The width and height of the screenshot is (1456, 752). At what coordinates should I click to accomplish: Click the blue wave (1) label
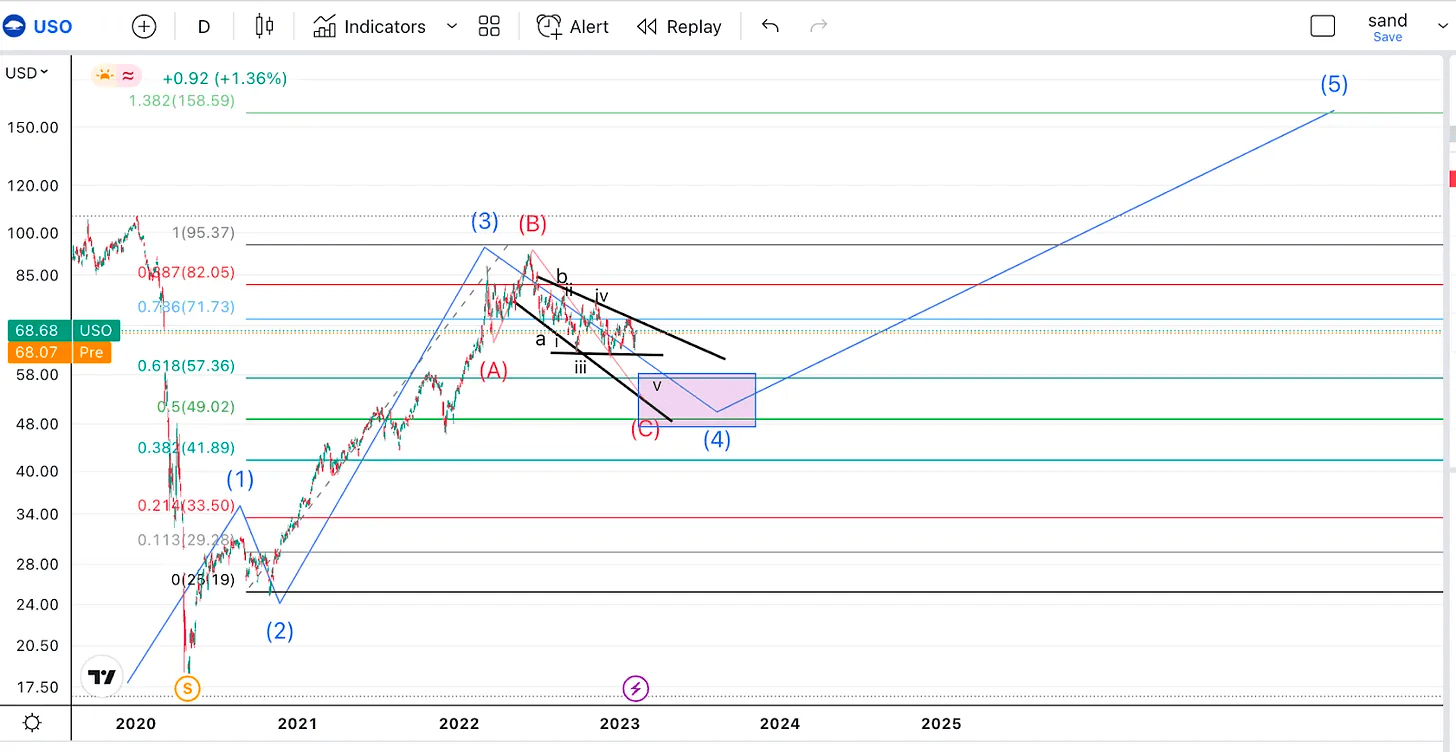tap(240, 479)
